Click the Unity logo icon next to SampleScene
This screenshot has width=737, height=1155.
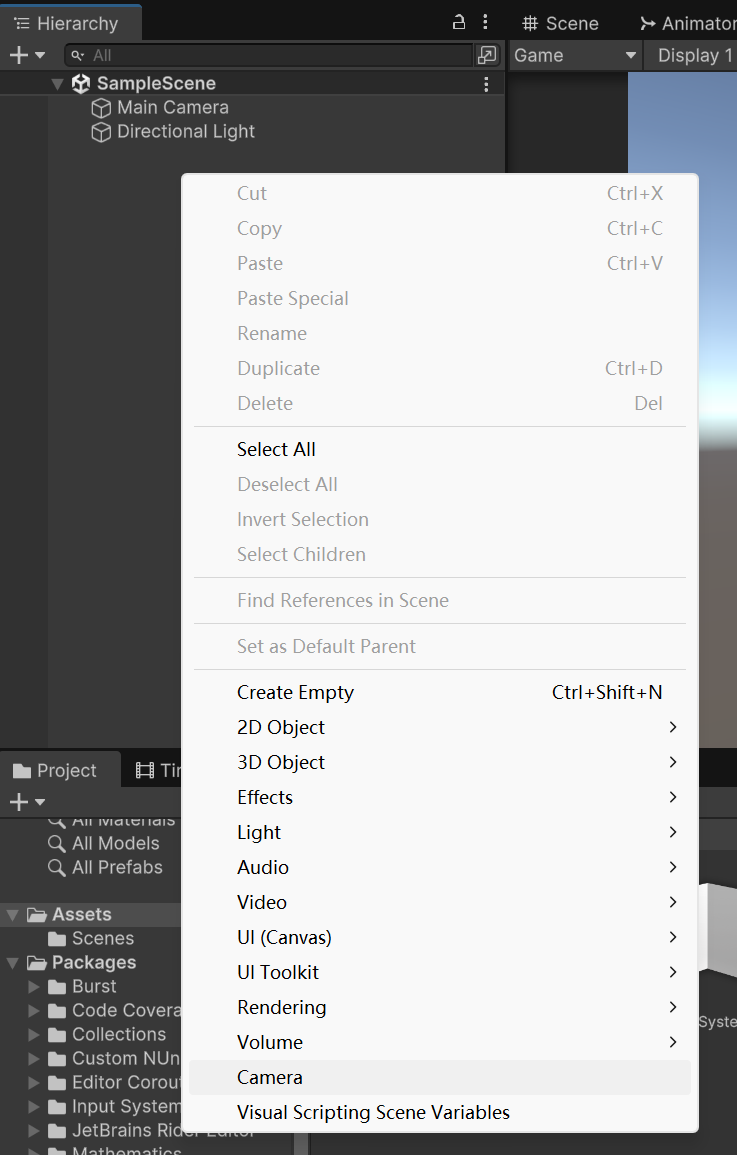(x=81, y=83)
